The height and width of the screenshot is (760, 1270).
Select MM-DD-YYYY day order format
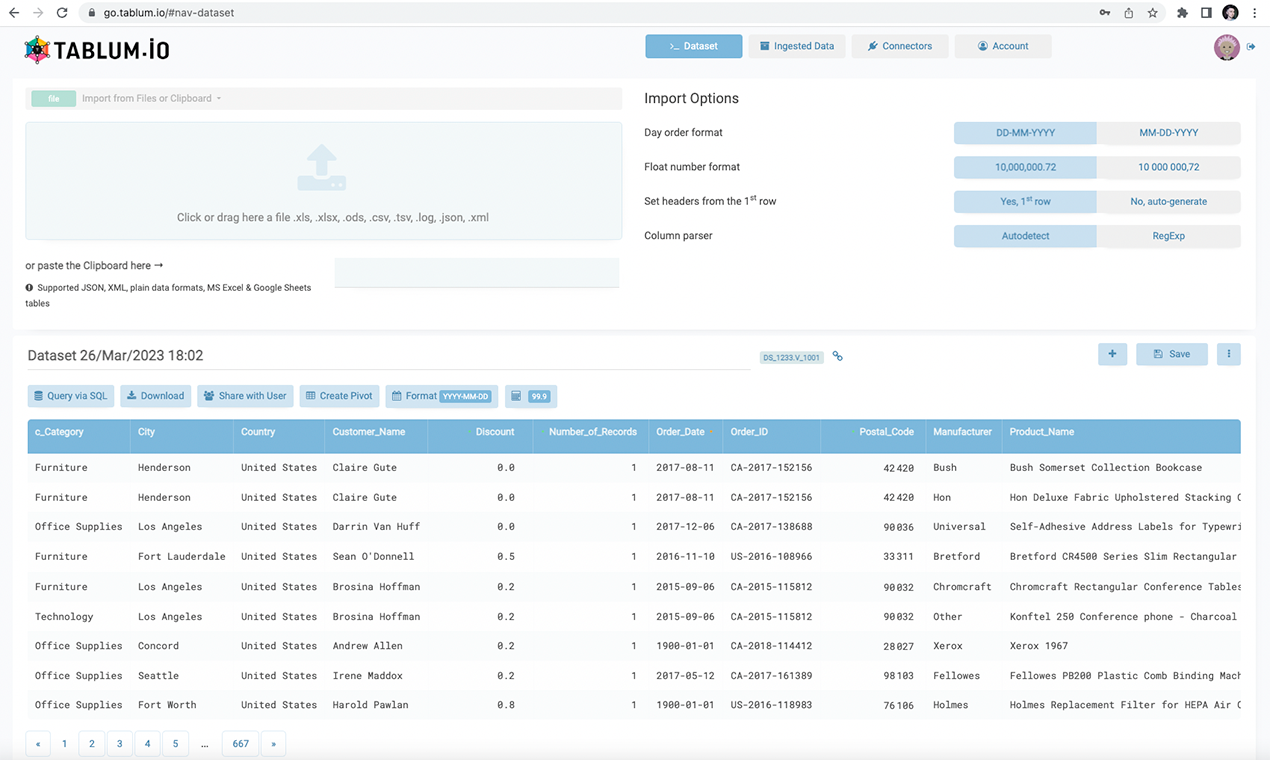[x=1169, y=133]
